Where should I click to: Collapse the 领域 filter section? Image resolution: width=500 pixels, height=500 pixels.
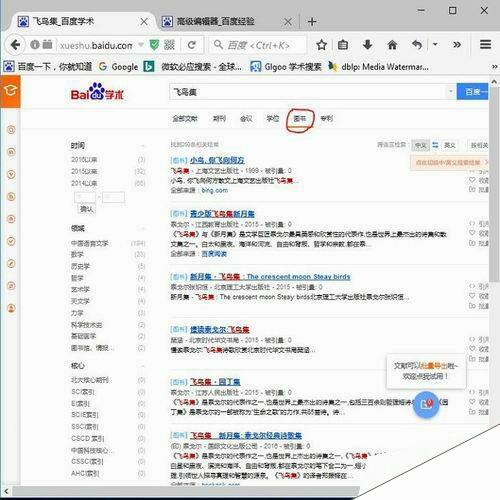[x=143, y=228]
